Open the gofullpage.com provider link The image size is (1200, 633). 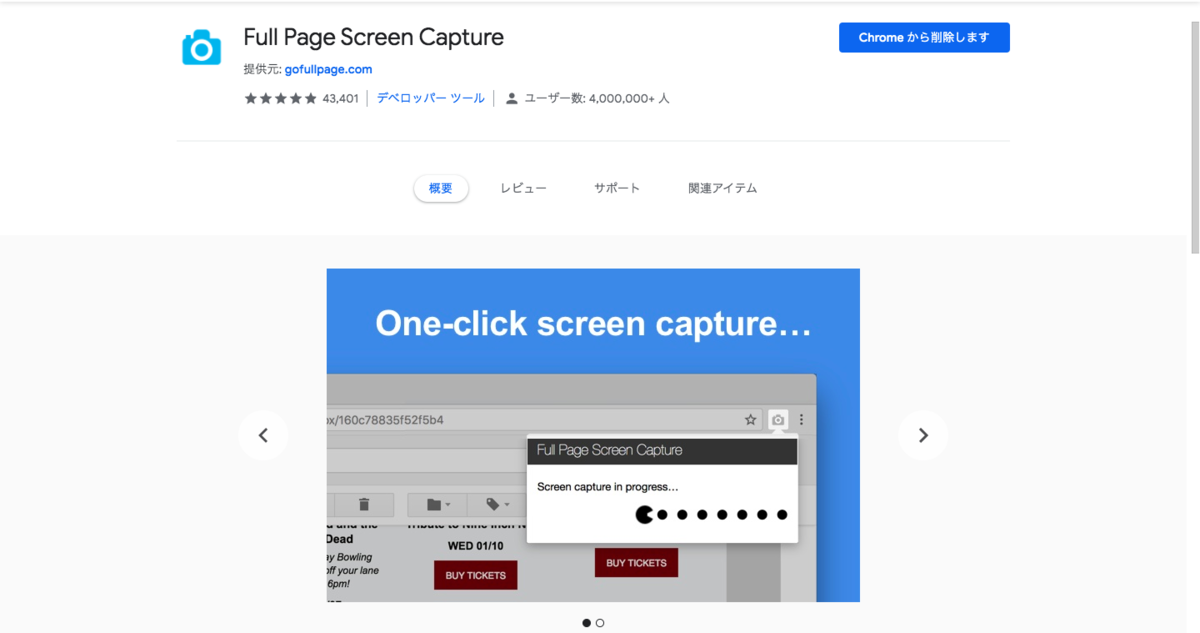click(328, 69)
